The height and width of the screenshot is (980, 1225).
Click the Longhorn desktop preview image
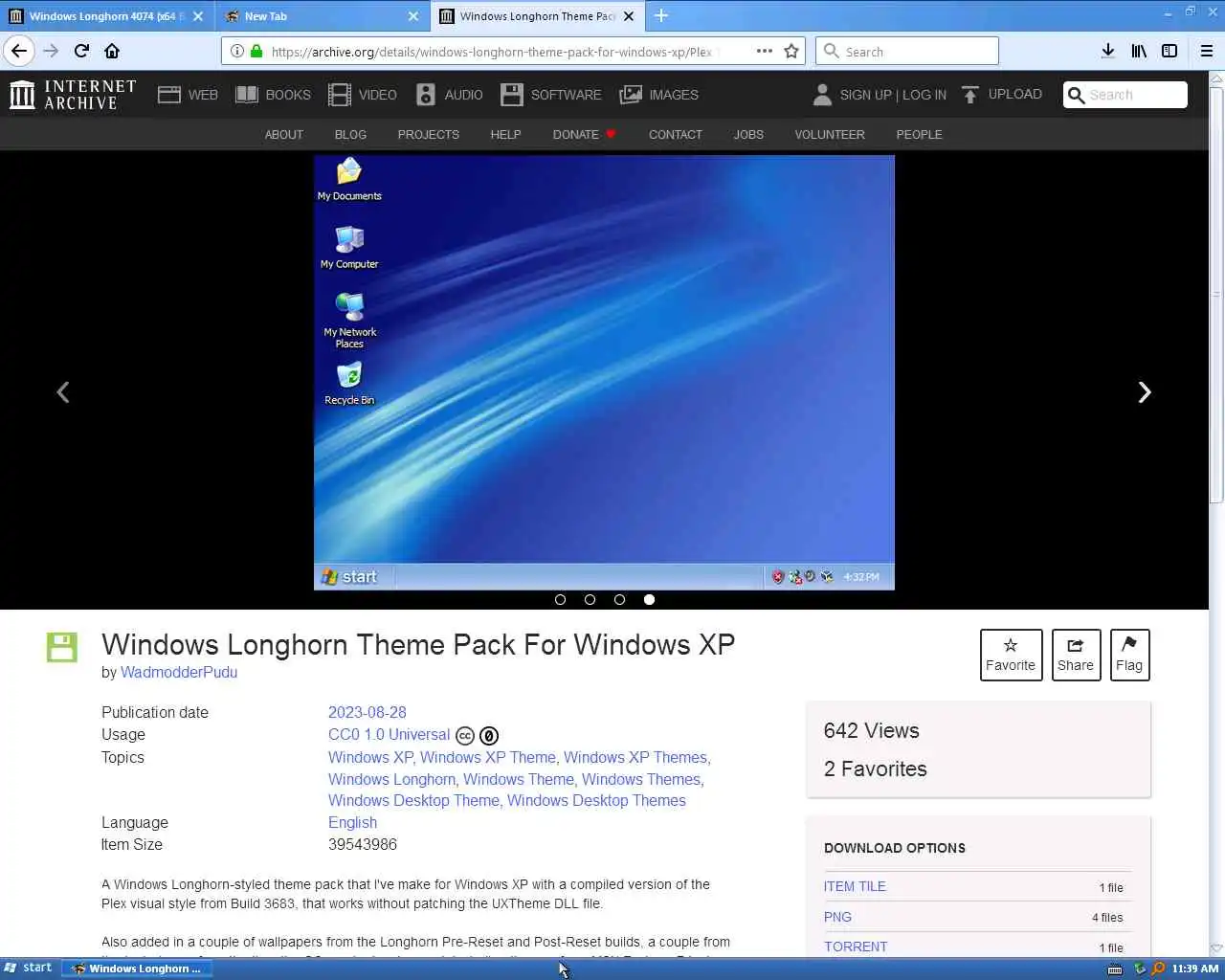(x=604, y=372)
